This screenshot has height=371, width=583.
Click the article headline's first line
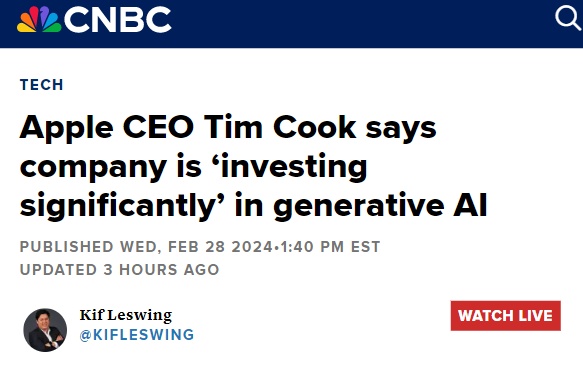(x=228, y=129)
